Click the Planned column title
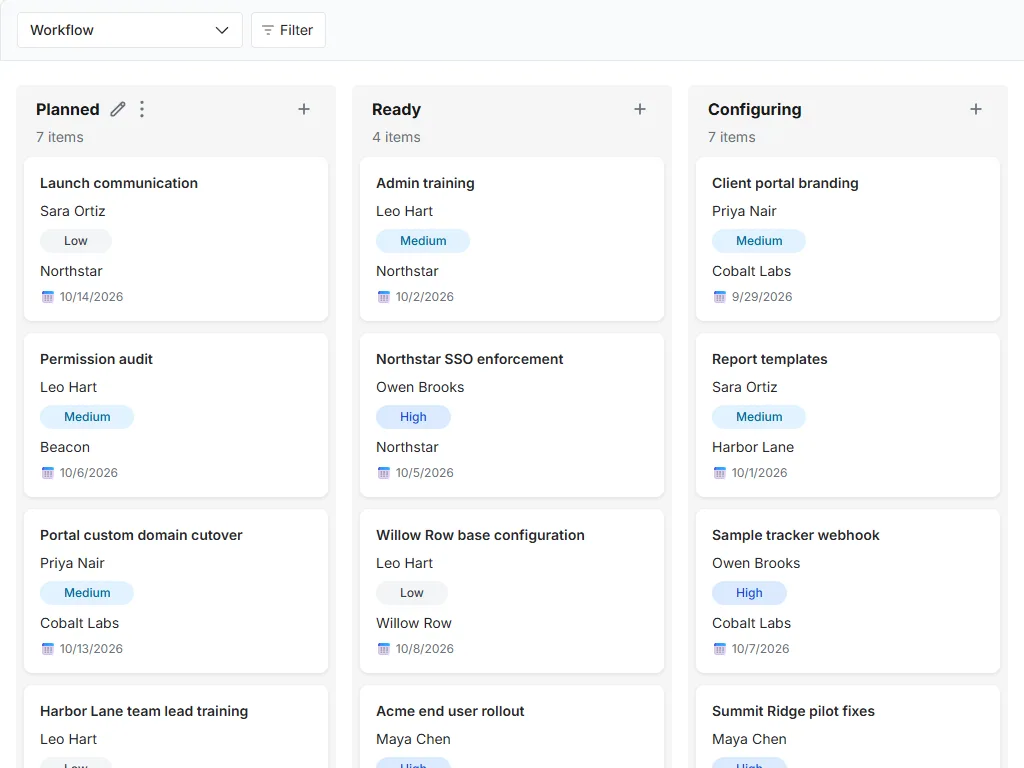The width and height of the screenshot is (1024, 768). [68, 109]
